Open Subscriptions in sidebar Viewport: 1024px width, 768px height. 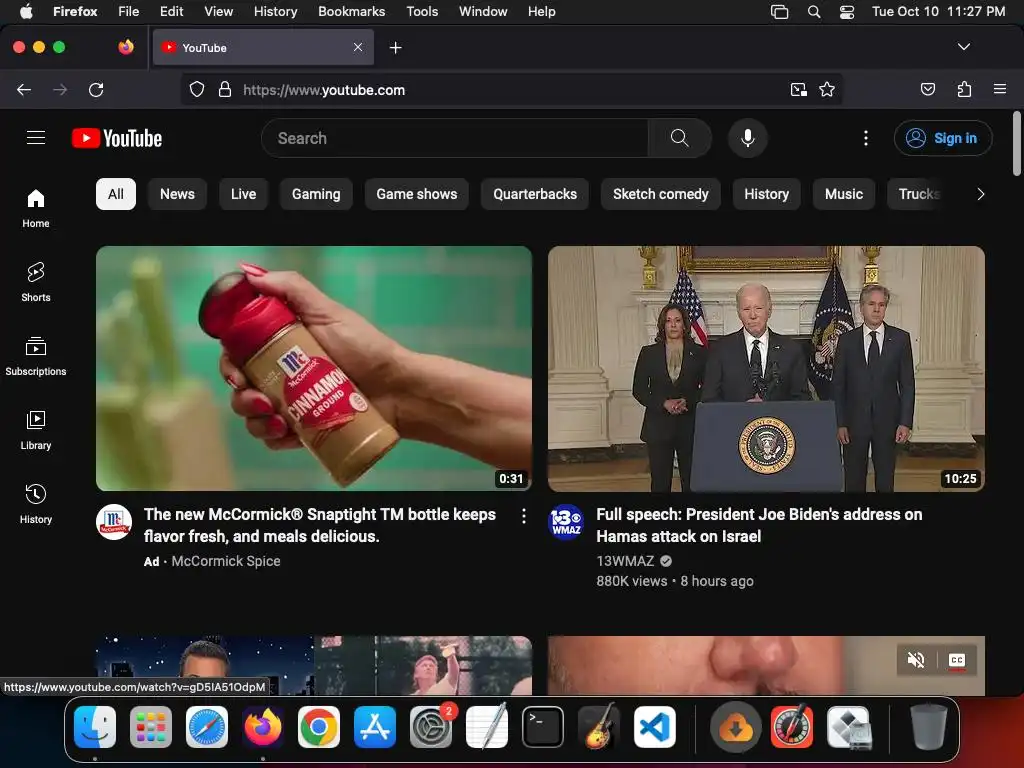(x=36, y=356)
